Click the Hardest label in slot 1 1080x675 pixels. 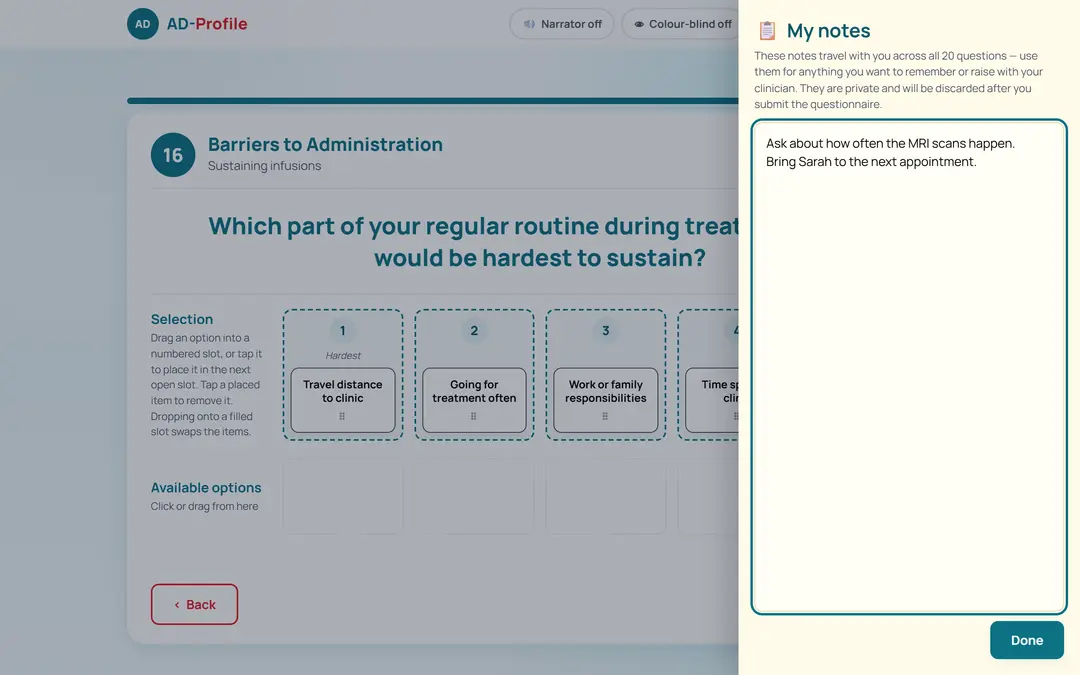(343, 355)
